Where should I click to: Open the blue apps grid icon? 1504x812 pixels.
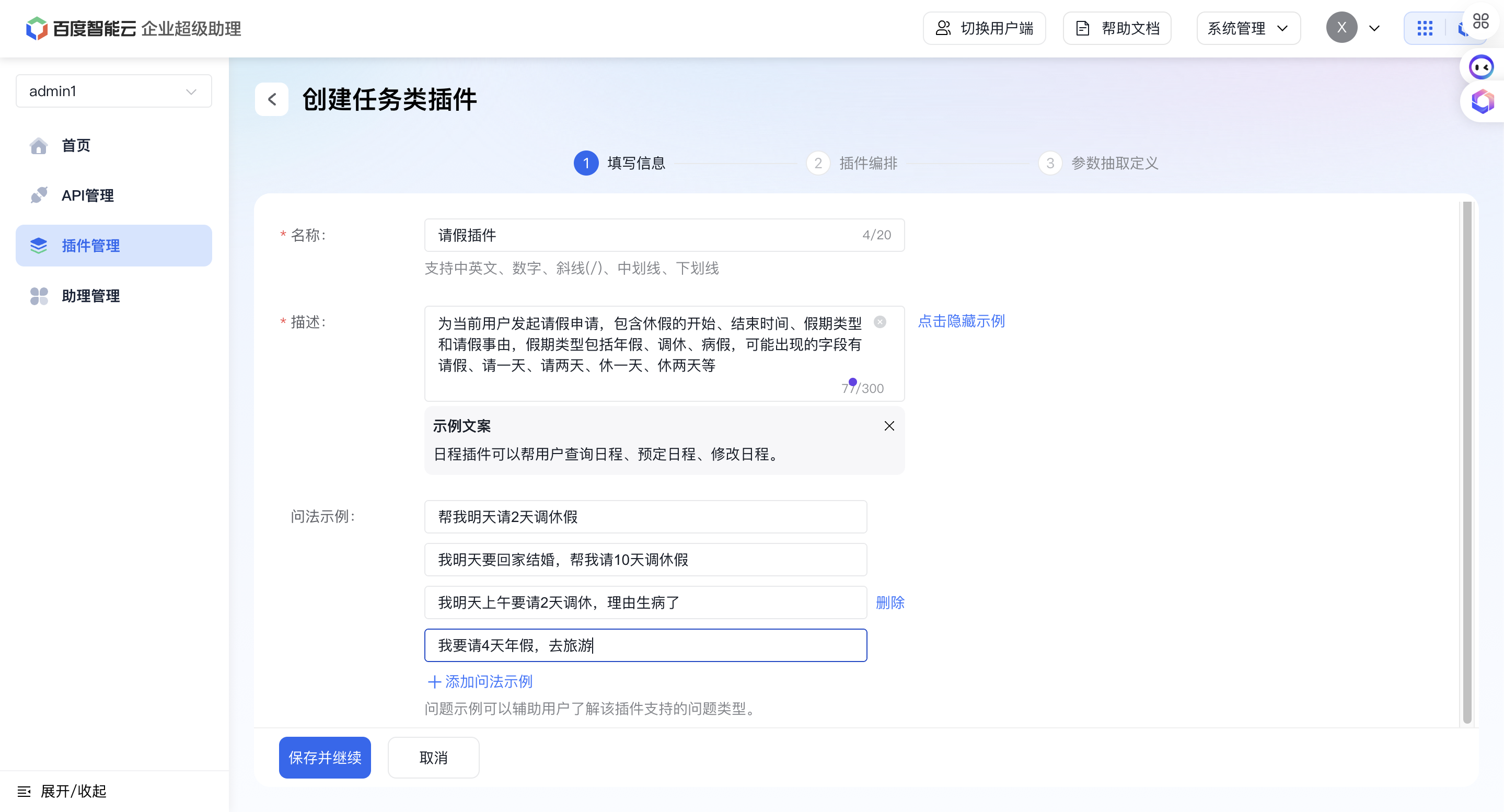click(1425, 28)
